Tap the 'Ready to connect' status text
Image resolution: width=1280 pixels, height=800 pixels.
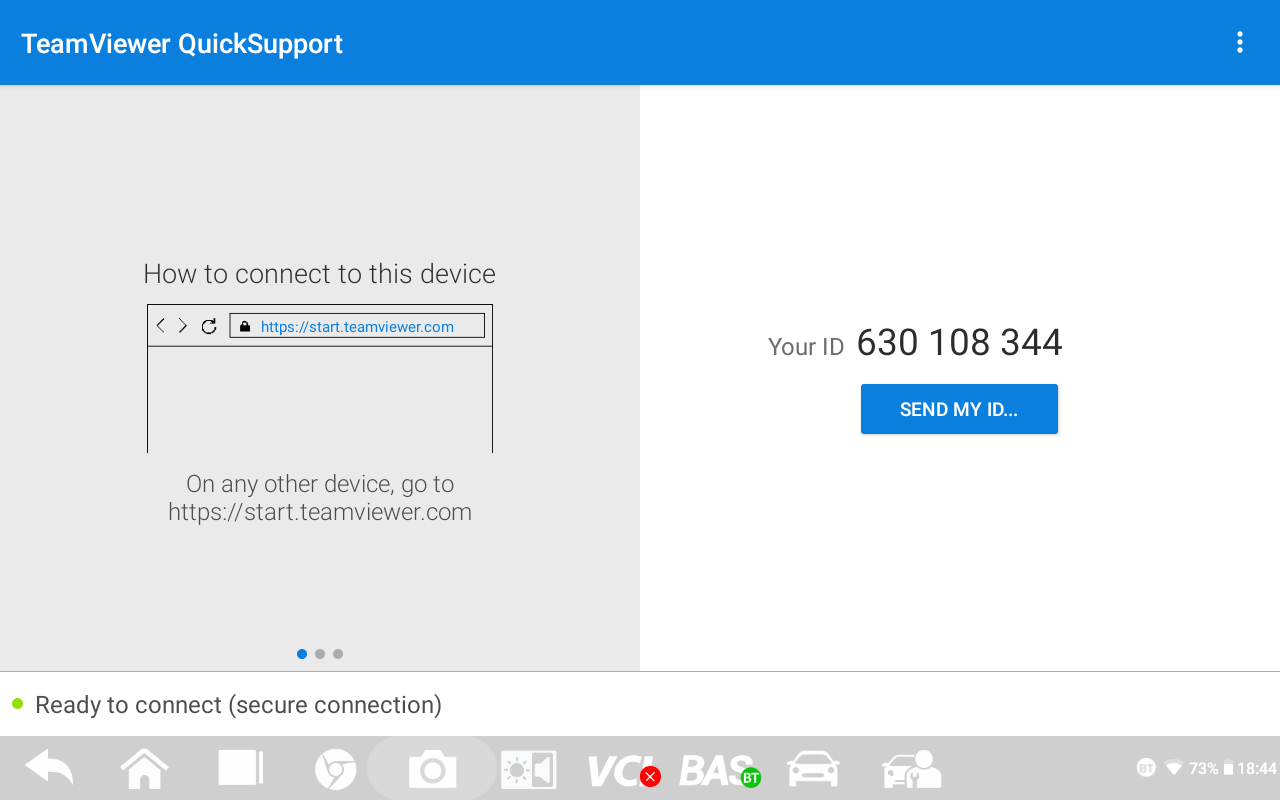click(238, 705)
